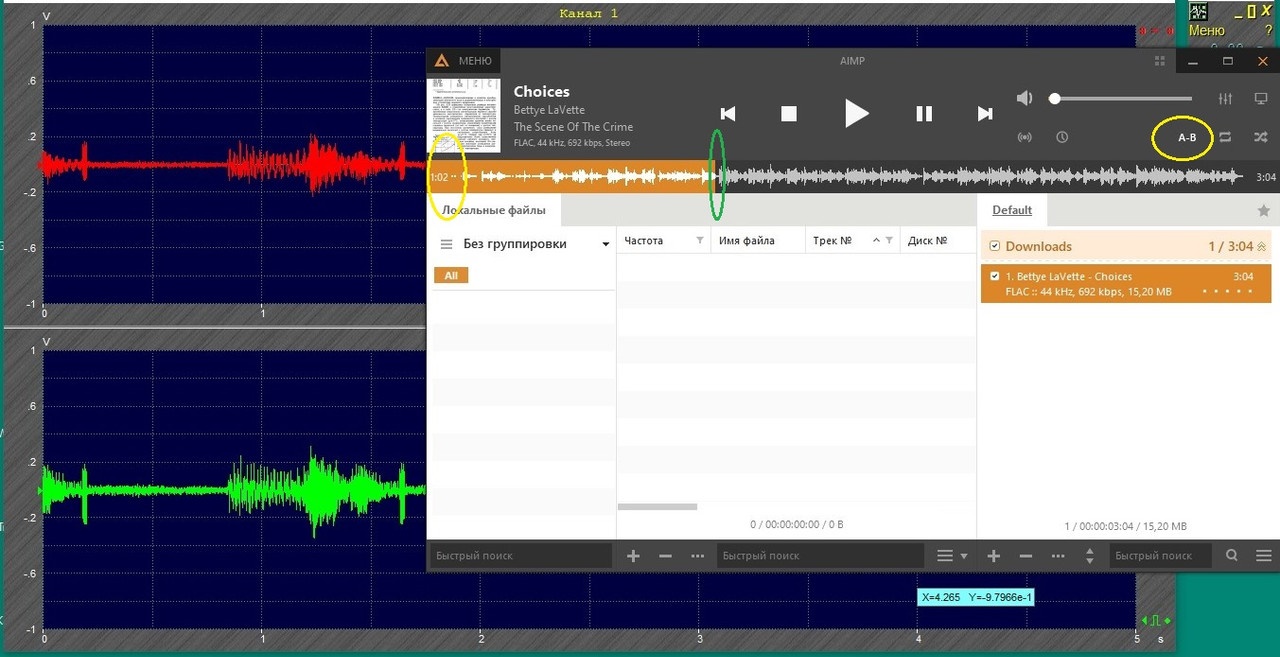Toggle A-B repeat mode
The image size is (1280, 657).
point(1187,138)
